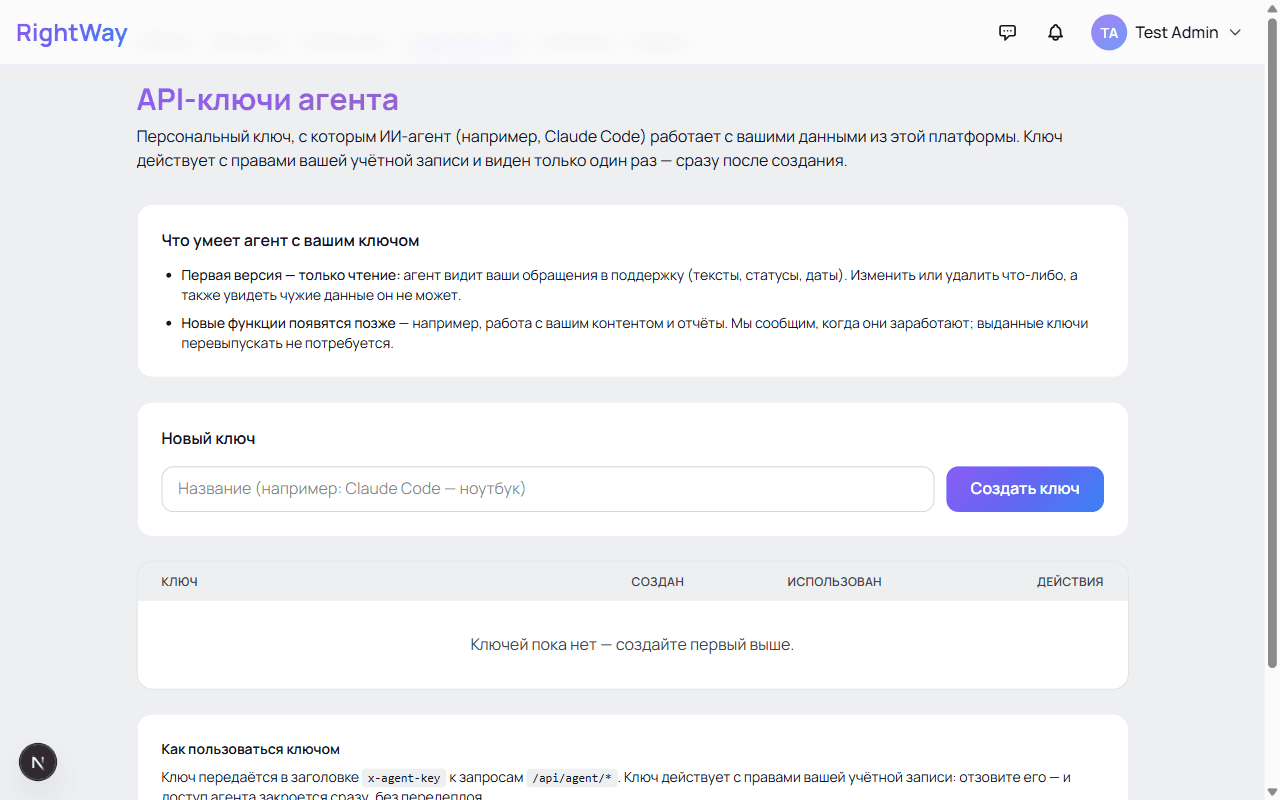Open the chat messages icon
Viewport: 1280px width, 800px height.
[x=1008, y=32]
